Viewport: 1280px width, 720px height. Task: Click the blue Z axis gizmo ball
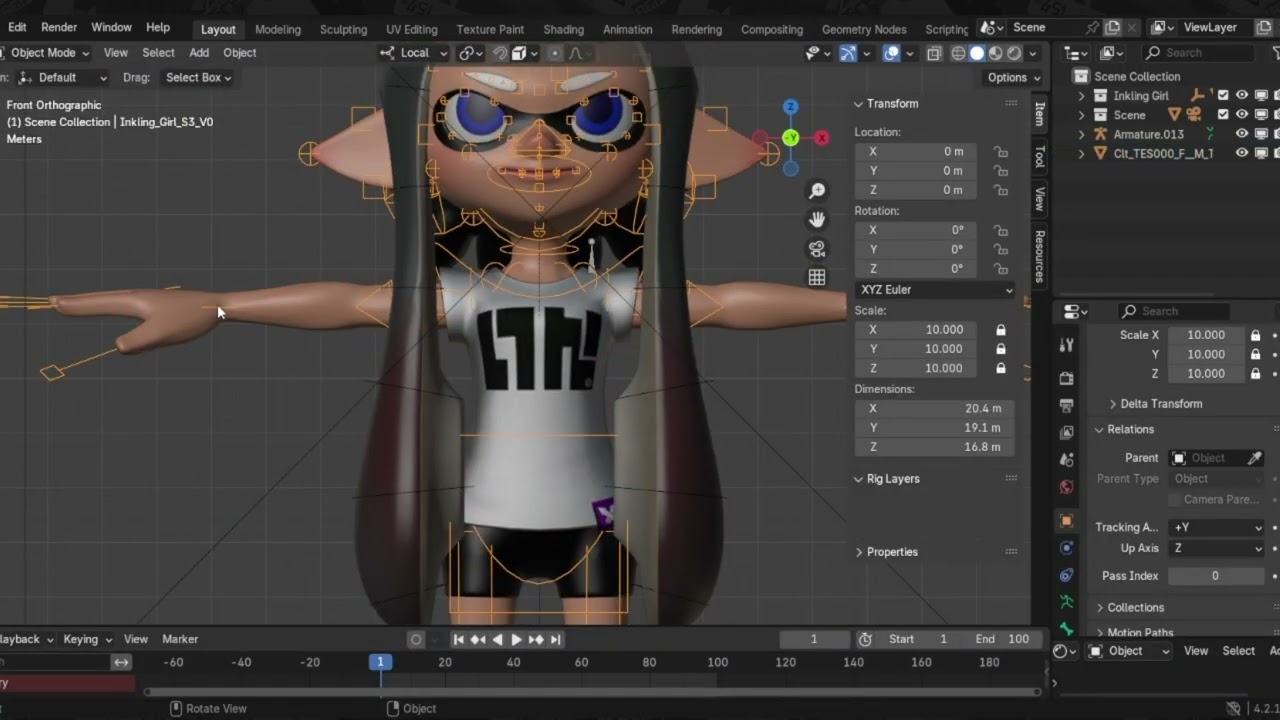tap(791, 107)
